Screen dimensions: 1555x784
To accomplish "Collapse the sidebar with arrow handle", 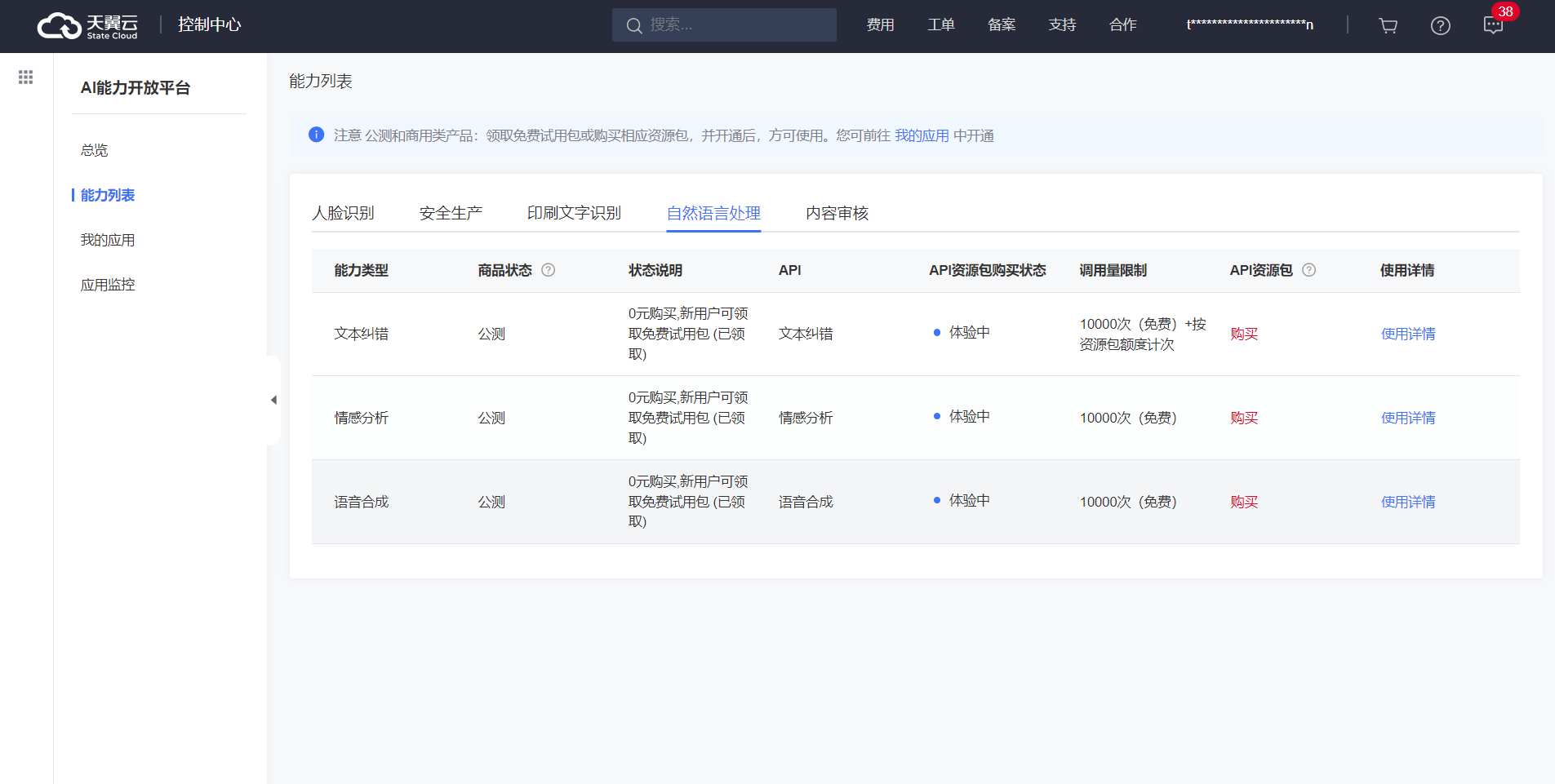I will coord(273,400).
